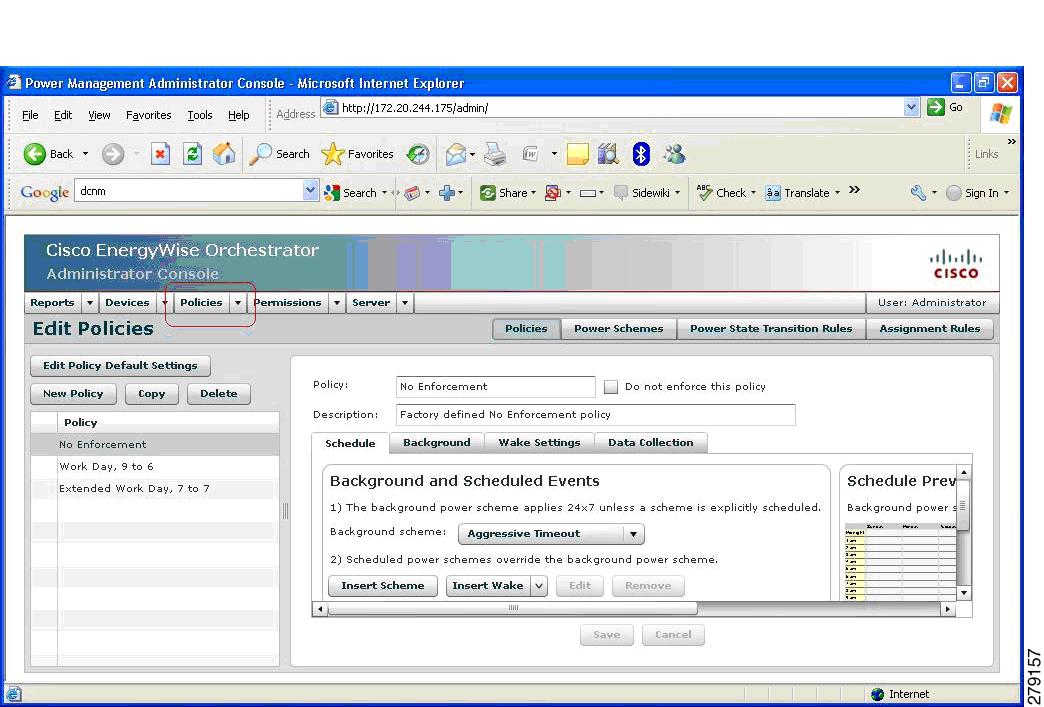
Task: Open the Background scheme Aggressive Timeout dropdown
Action: pyautogui.click(x=551, y=534)
